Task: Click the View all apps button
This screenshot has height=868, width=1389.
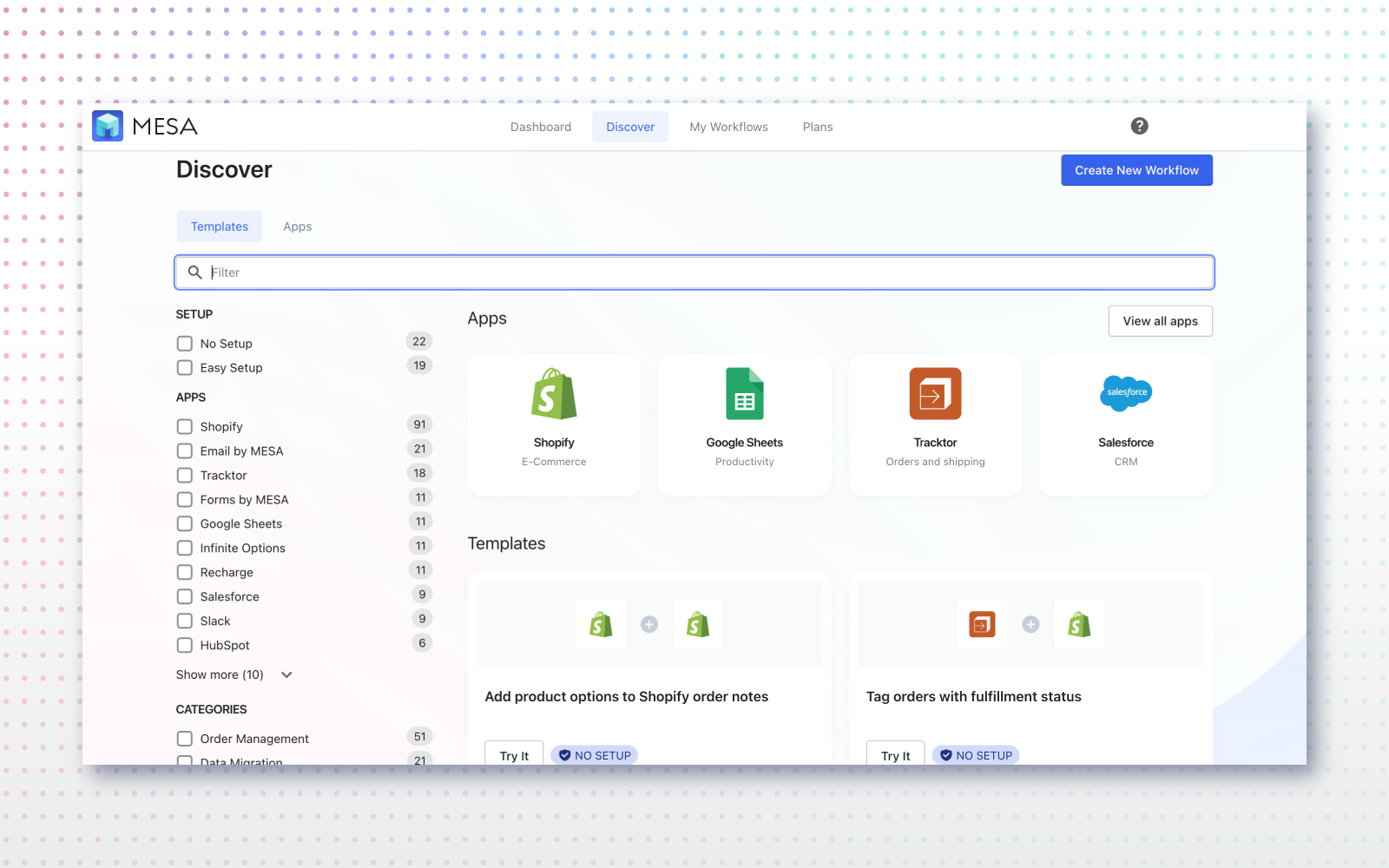Action: 1160,321
